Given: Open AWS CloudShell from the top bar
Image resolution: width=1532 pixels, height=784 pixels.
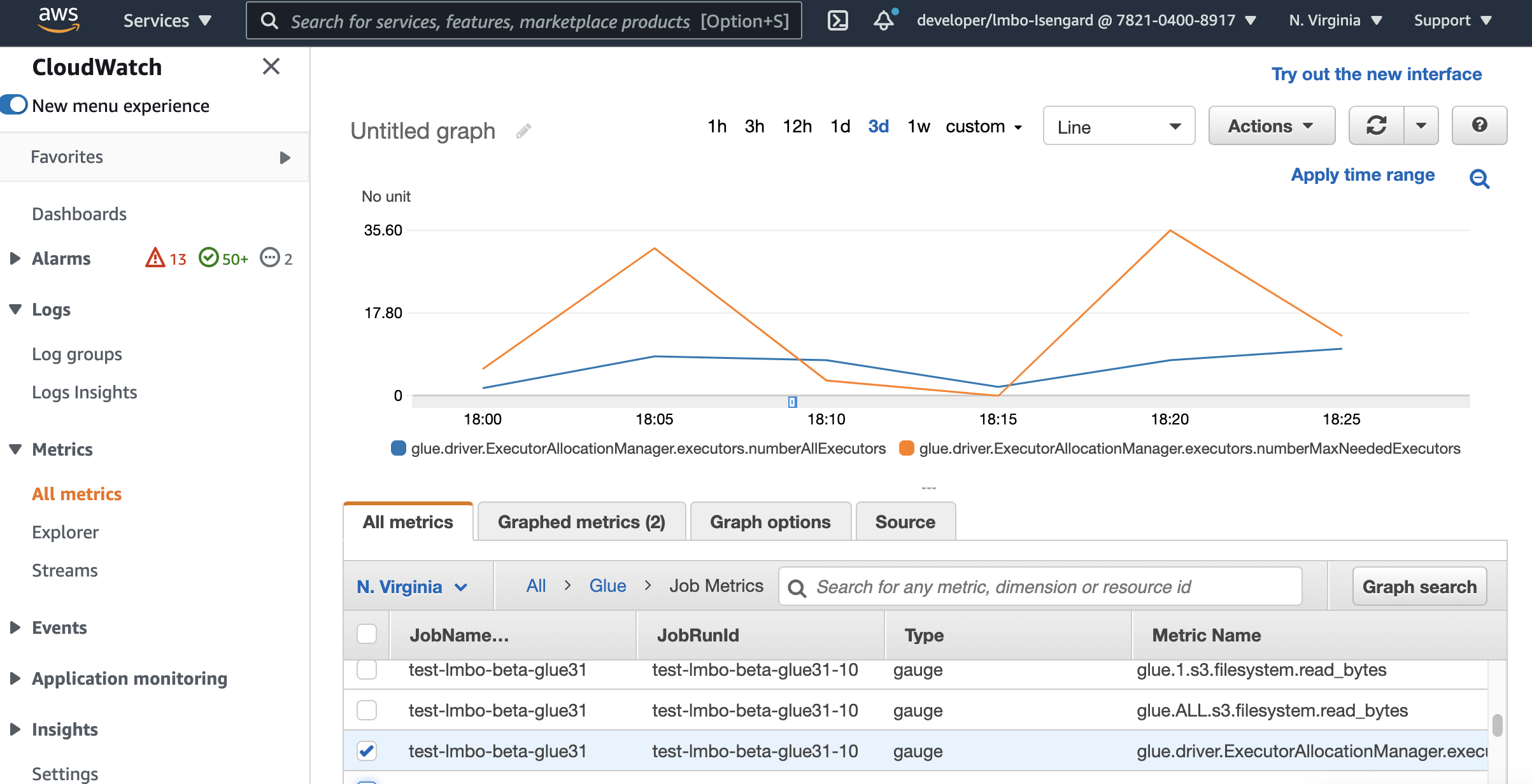Looking at the screenshot, I should pos(837,20).
